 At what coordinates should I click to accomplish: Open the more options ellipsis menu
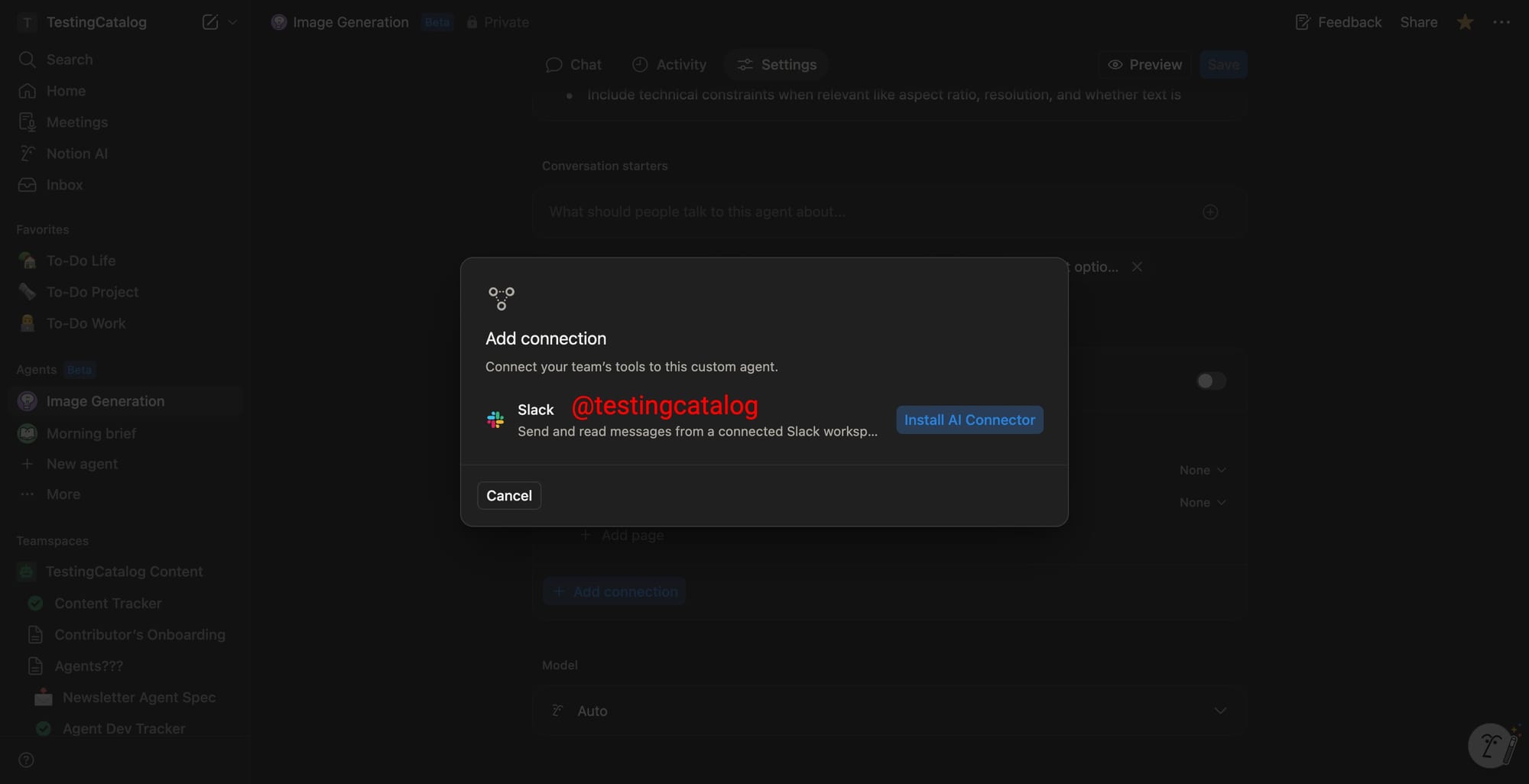(x=1501, y=22)
